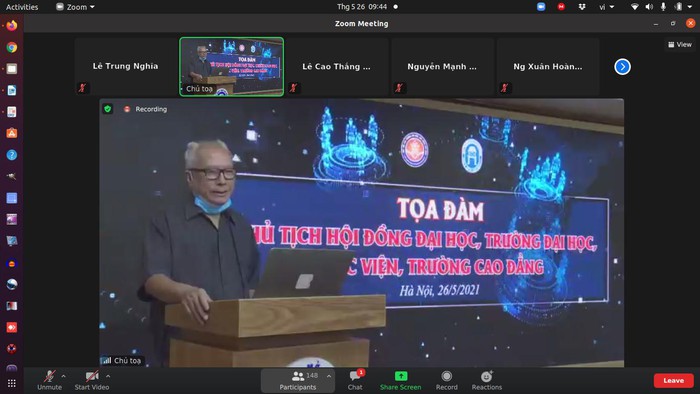Screen dimensions: 700x394
Task: Open Google Chrome from the dock
Action: coord(12,47)
